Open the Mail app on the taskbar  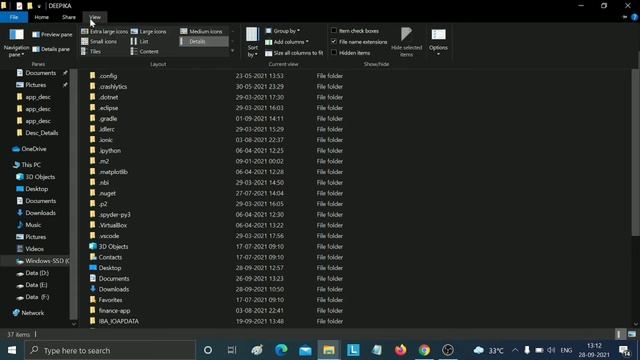305,350
